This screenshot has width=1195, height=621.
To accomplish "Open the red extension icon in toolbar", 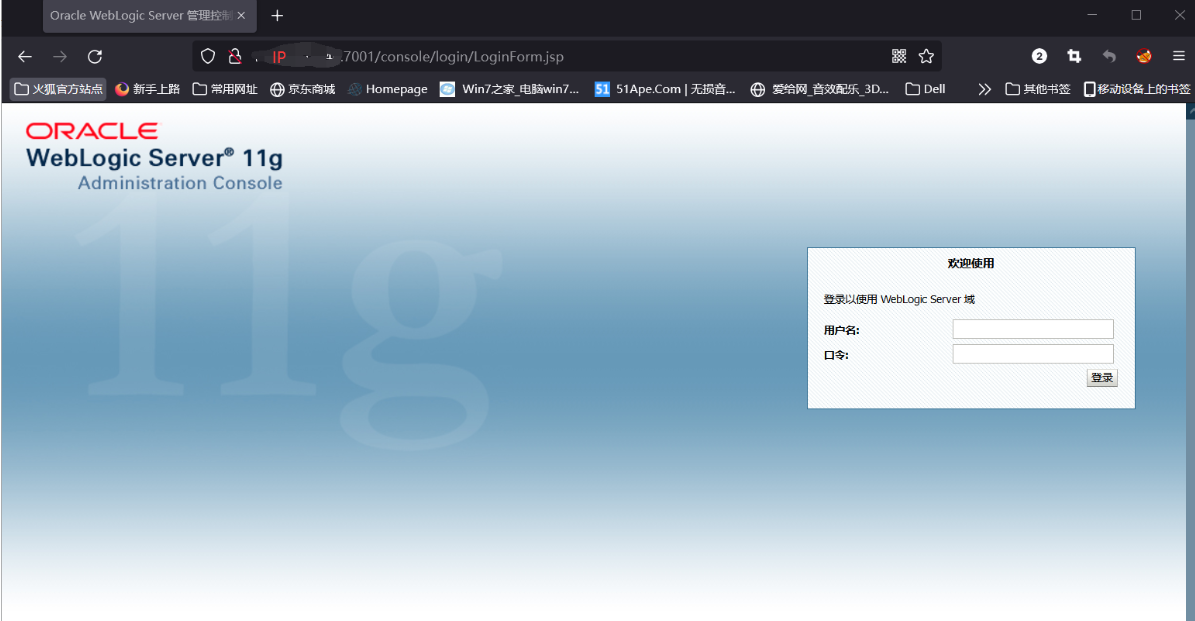I will [1144, 56].
